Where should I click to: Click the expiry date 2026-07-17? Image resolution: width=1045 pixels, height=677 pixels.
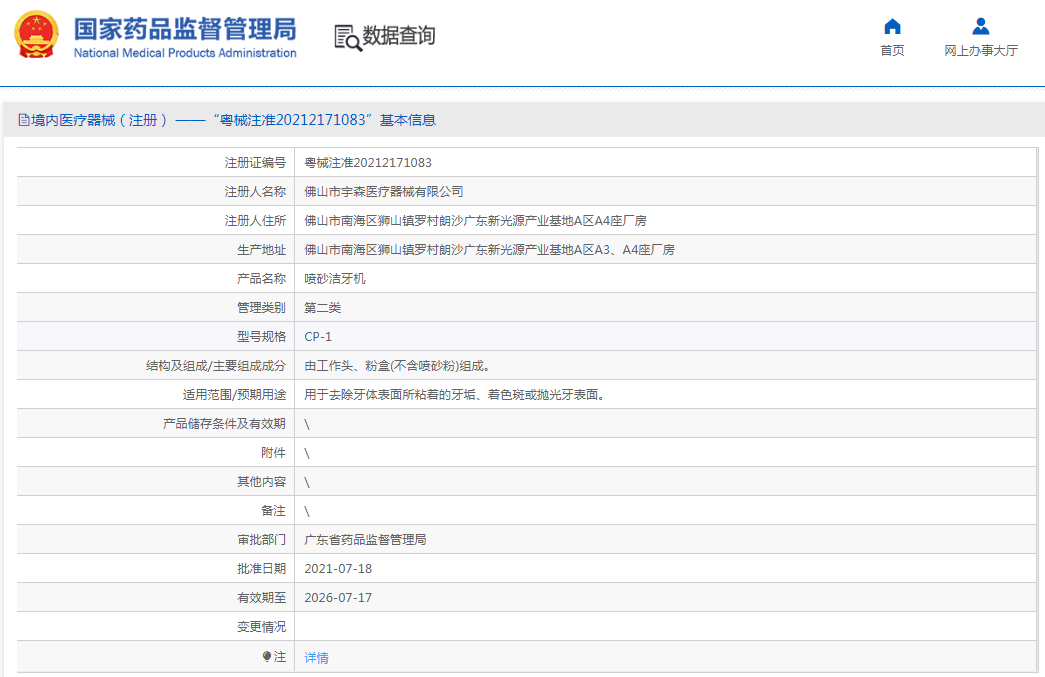[x=338, y=598]
